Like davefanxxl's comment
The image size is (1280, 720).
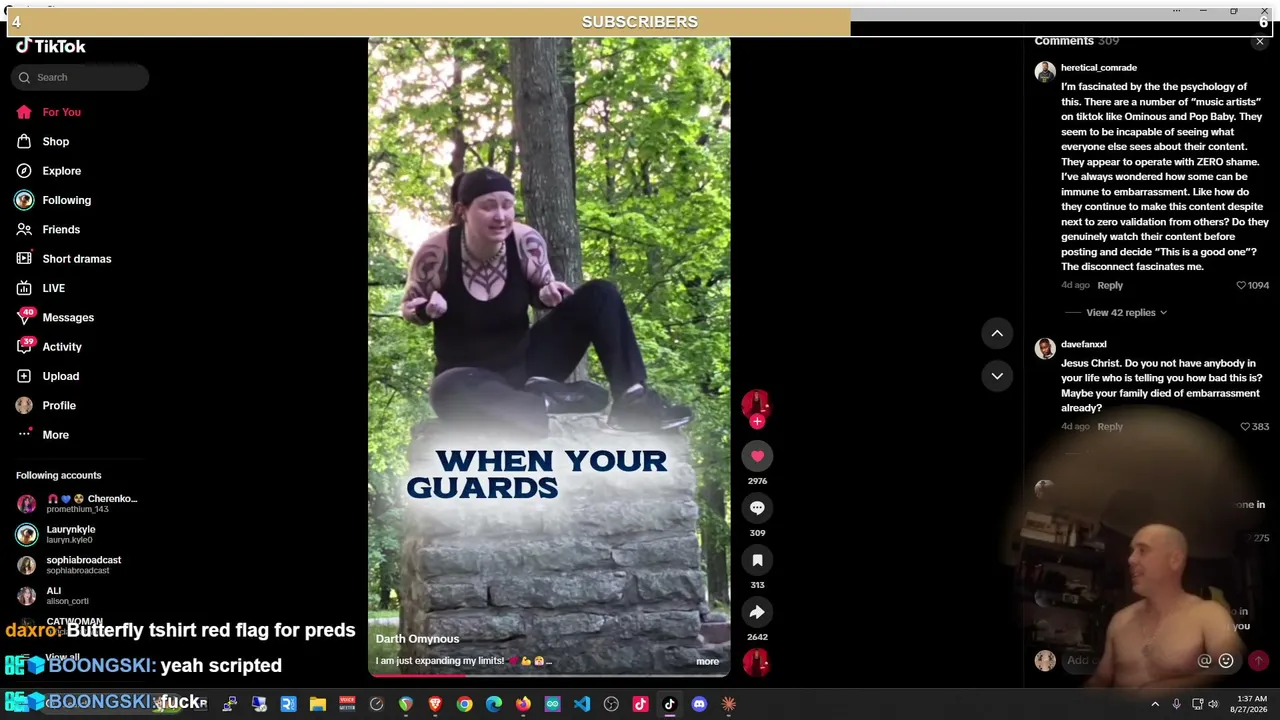point(1245,427)
